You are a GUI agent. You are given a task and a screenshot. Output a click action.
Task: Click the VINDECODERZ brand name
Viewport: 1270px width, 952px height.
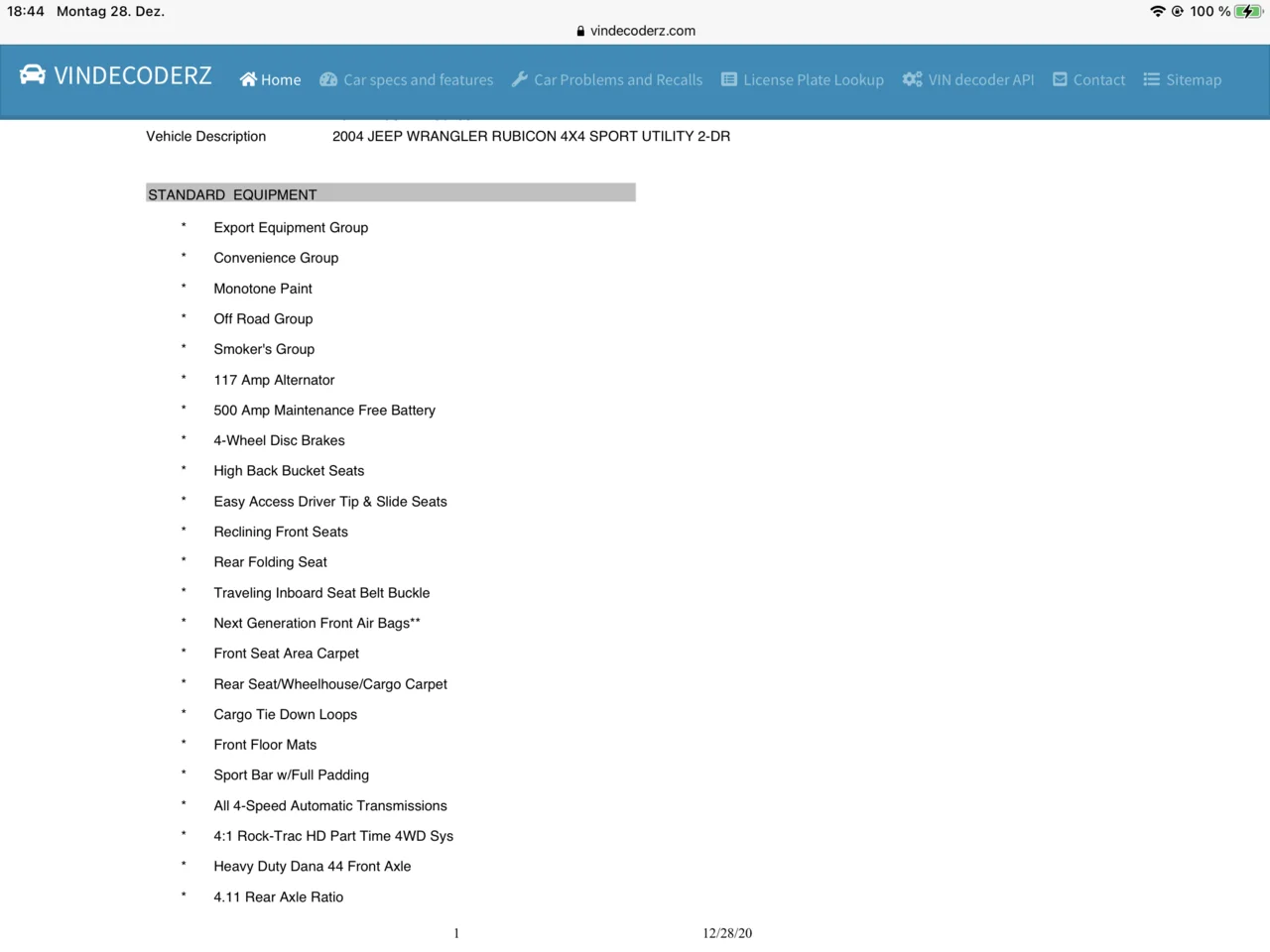pyautogui.click(x=133, y=76)
